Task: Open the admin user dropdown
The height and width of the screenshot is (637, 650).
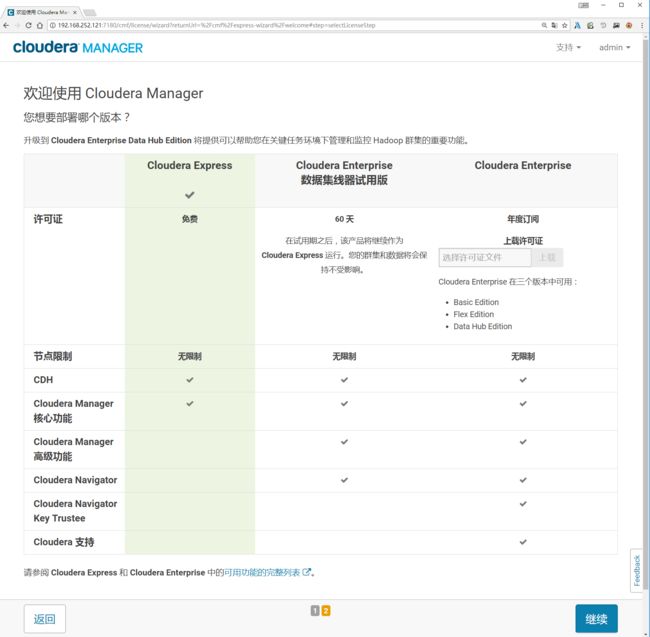Action: click(615, 47)
